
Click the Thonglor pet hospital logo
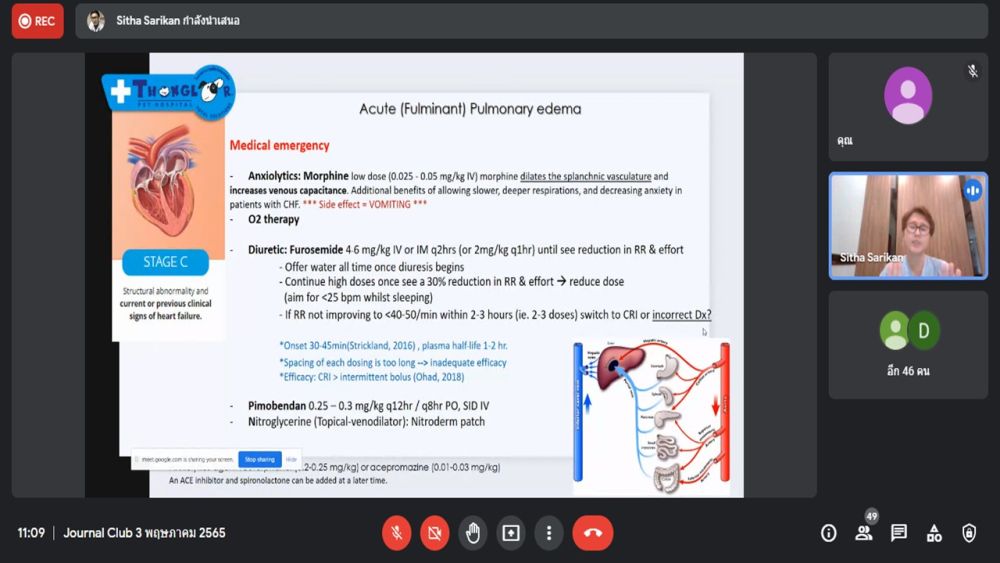pyautogui.click(x=168, y=92)
